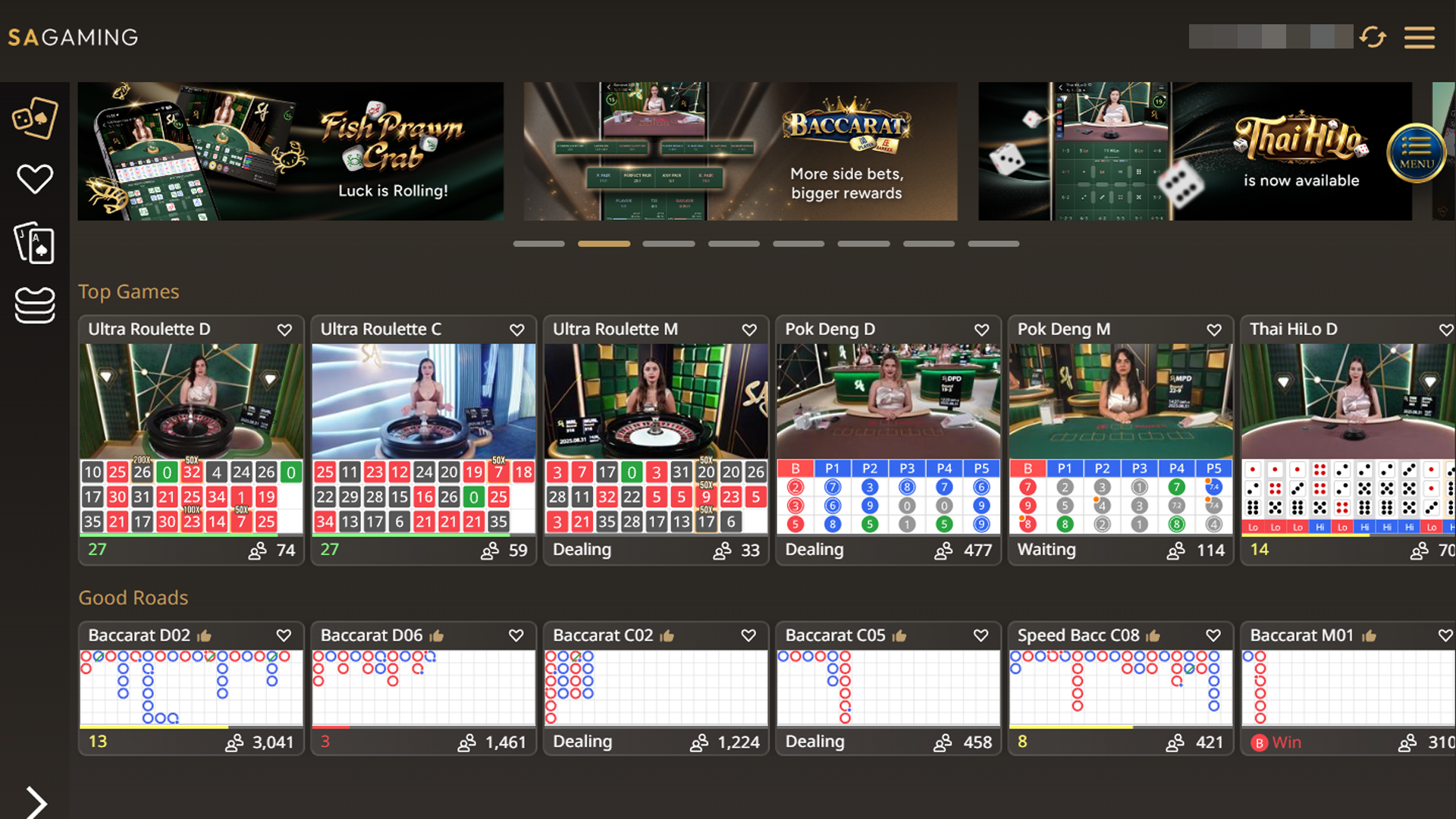
Task: Select the last banner carousel indicator
Action: [x=993, y=244]
